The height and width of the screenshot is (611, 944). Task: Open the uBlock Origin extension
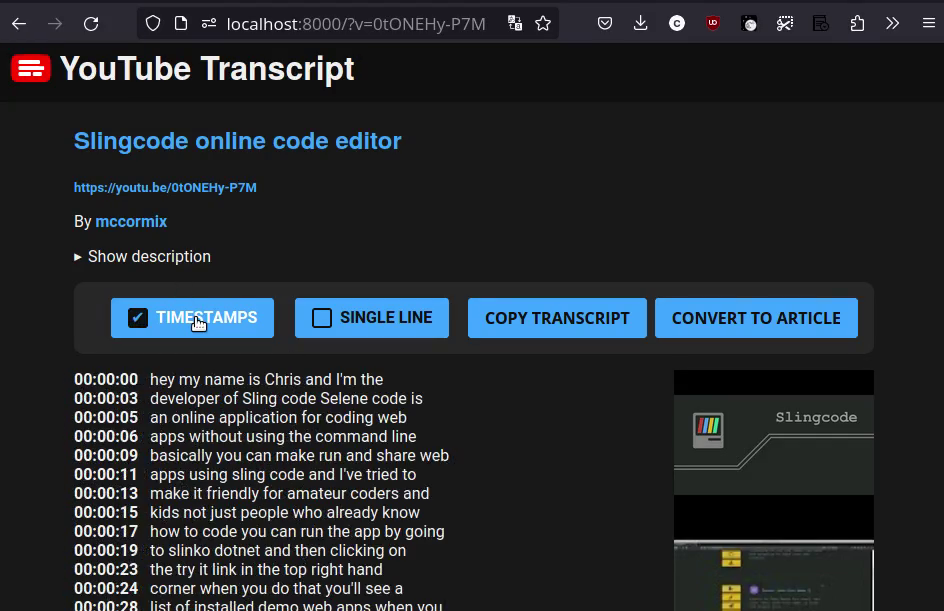click(713, 23)
